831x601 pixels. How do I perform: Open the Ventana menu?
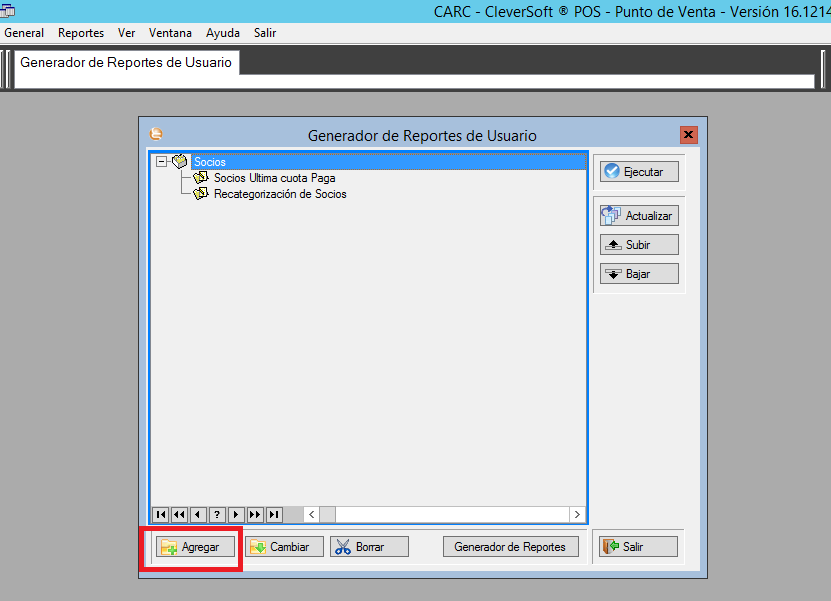[170, 33]
